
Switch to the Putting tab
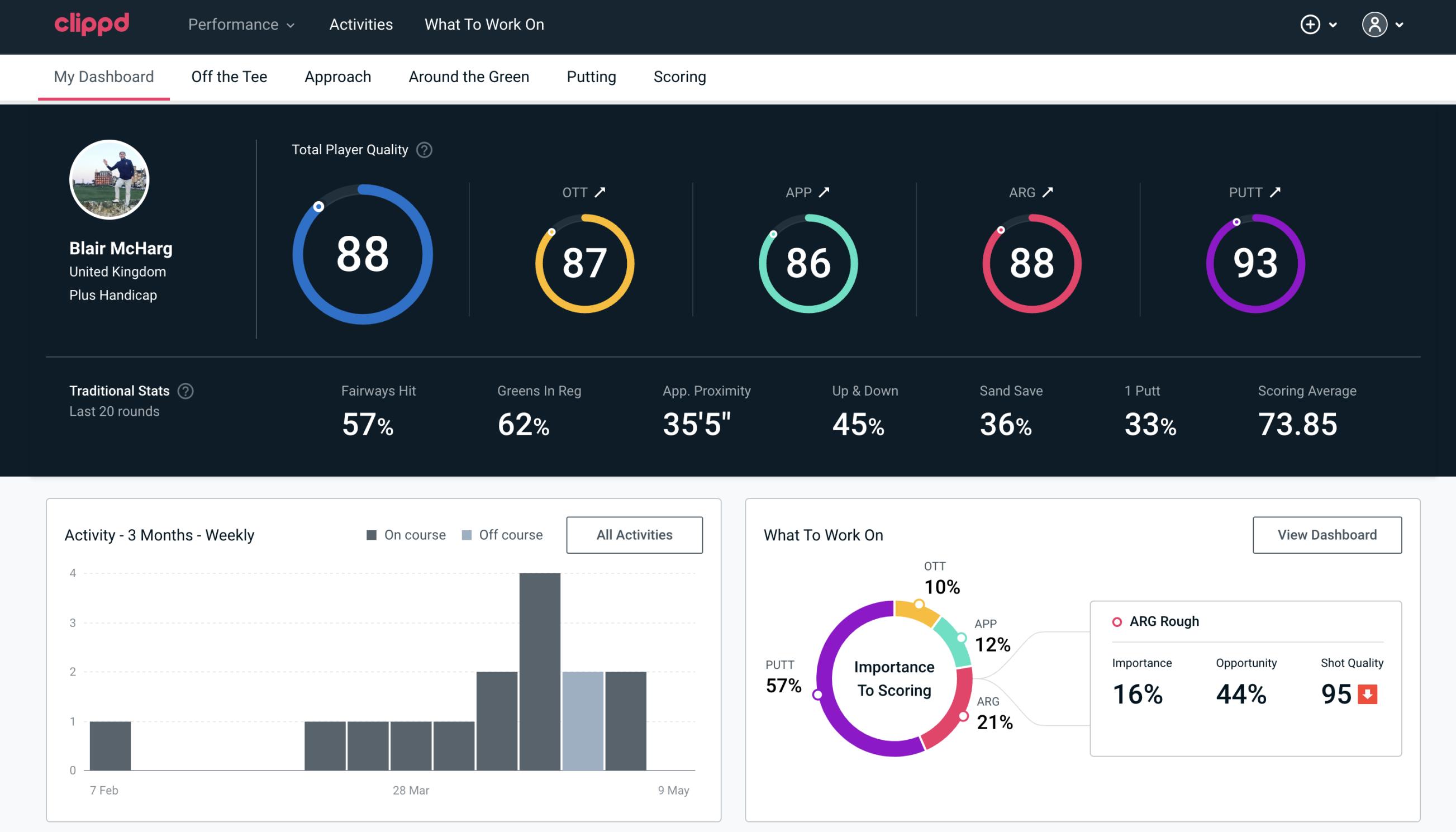click(x=591, y=77)
